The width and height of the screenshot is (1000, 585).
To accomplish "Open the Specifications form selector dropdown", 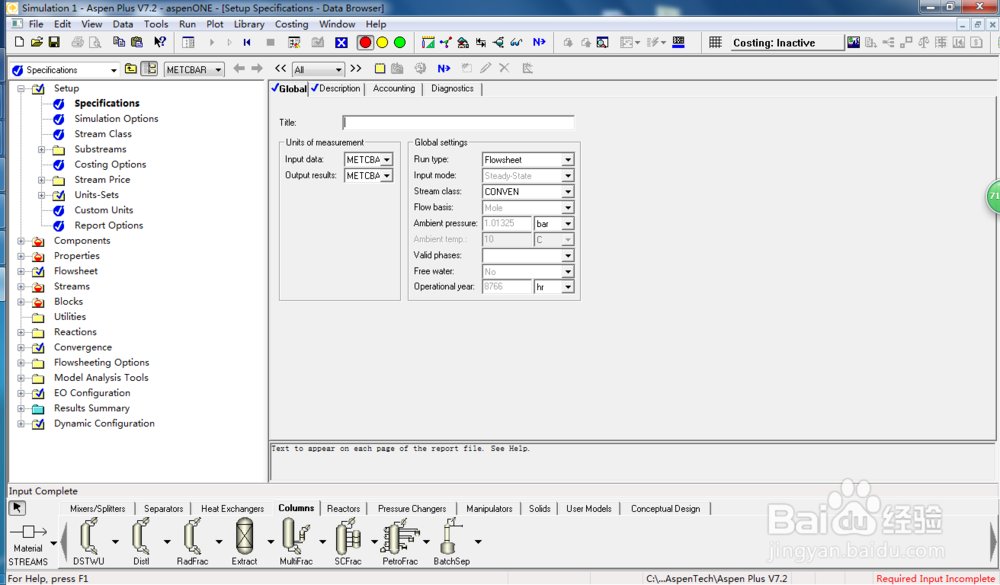I will 114,70.
